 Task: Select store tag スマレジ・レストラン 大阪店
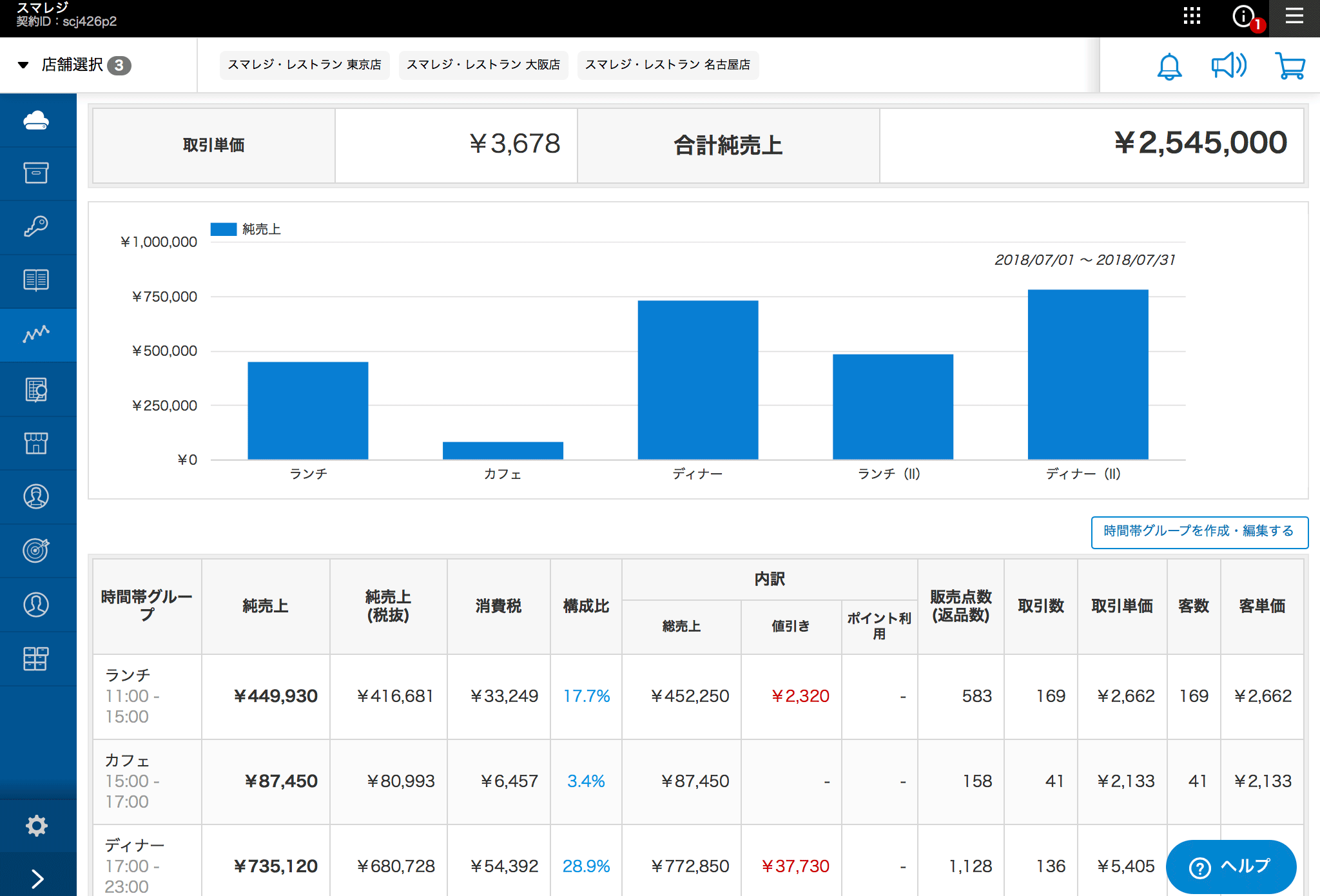[483, 65]
